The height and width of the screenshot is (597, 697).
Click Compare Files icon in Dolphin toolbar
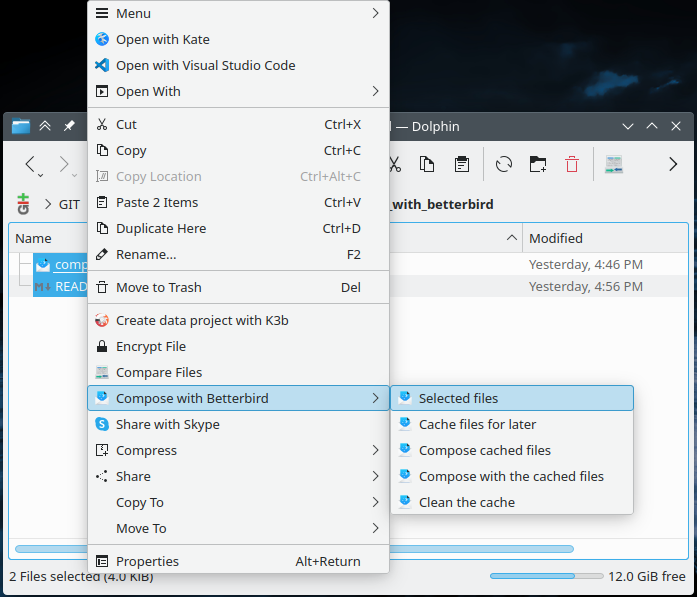pyautogui.click(x=614, y=164)
